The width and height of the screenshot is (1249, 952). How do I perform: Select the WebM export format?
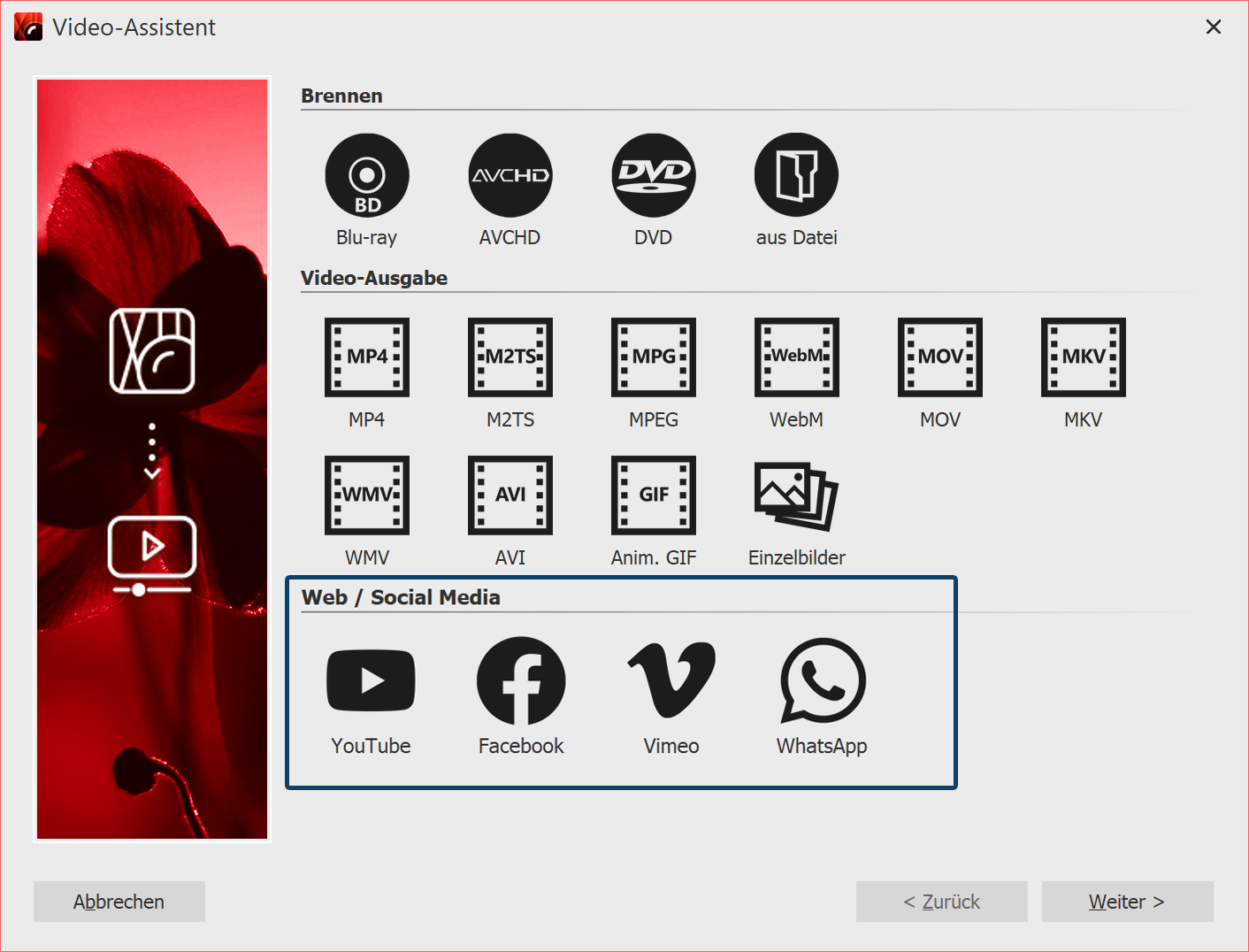tap(796, 357)
